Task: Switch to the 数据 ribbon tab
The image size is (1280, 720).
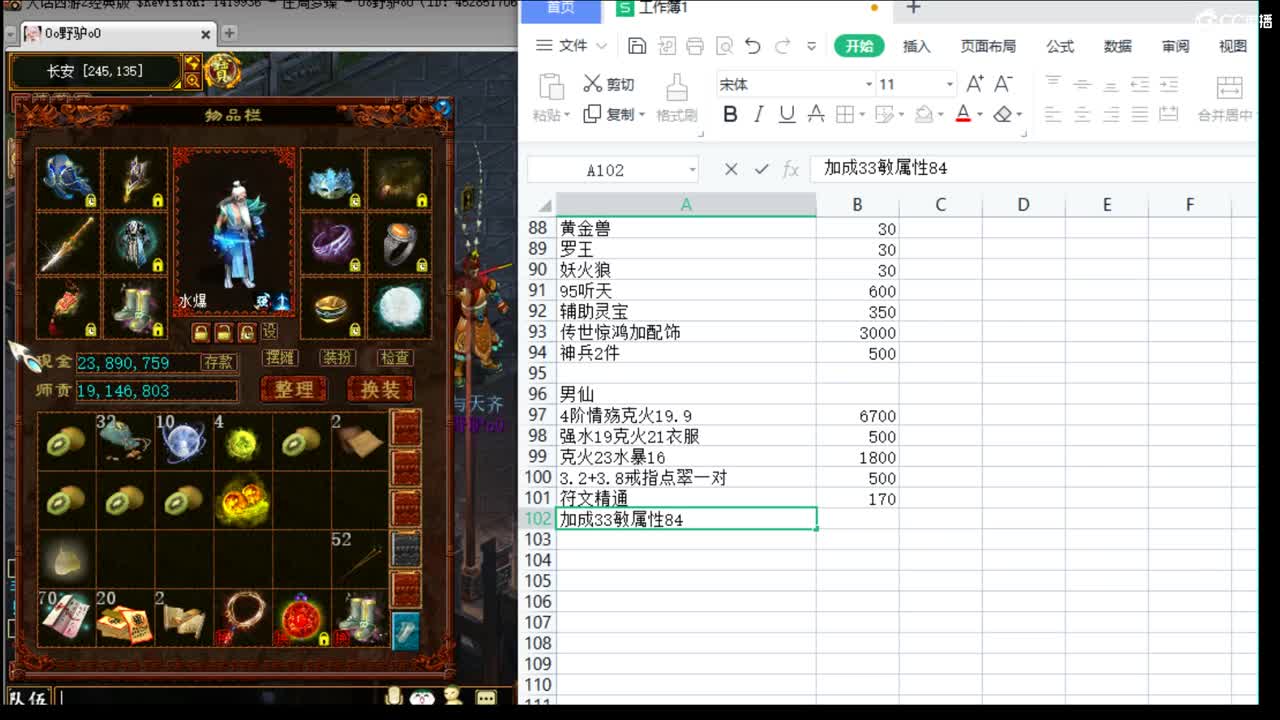Action: pos(1118,46)
